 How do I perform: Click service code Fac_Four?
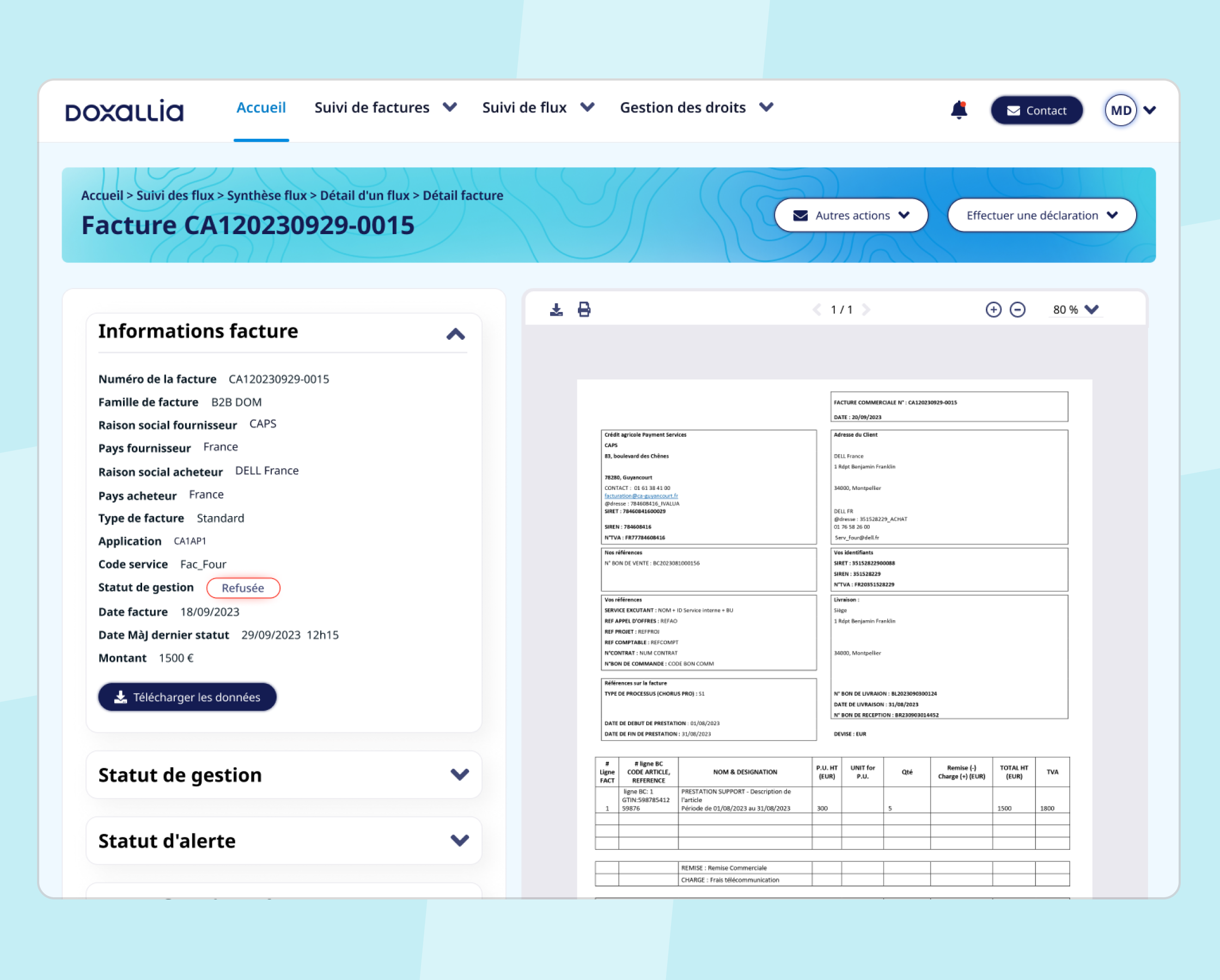click(203, 564)
